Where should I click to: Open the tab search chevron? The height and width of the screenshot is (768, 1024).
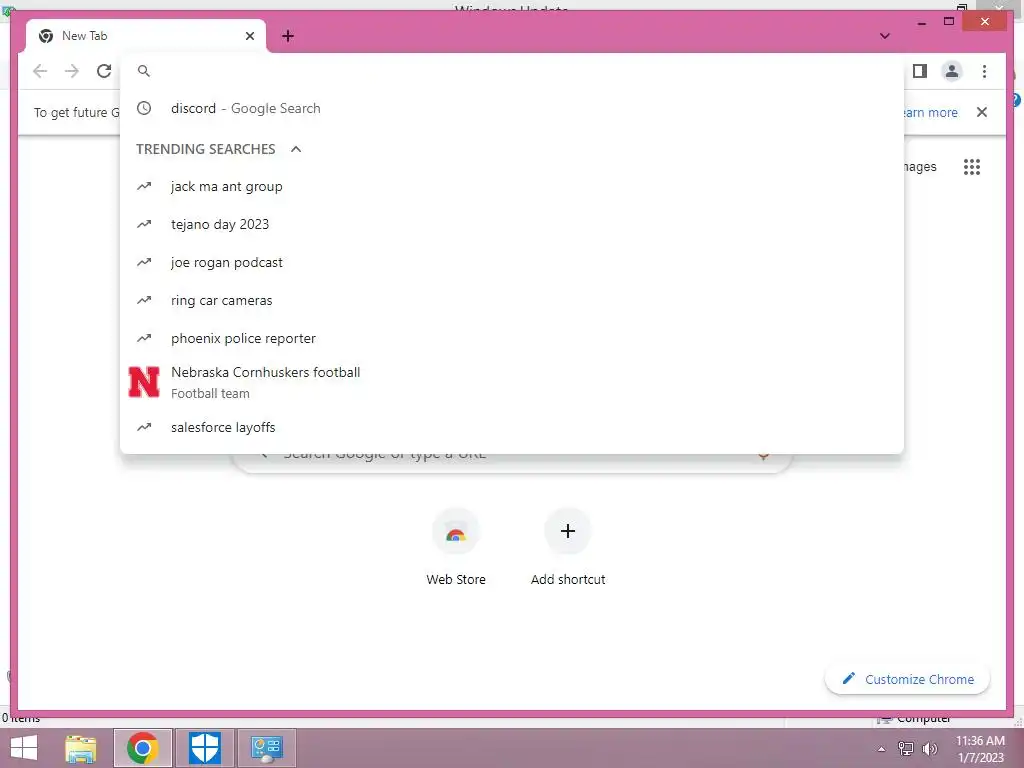click(885, 36)
